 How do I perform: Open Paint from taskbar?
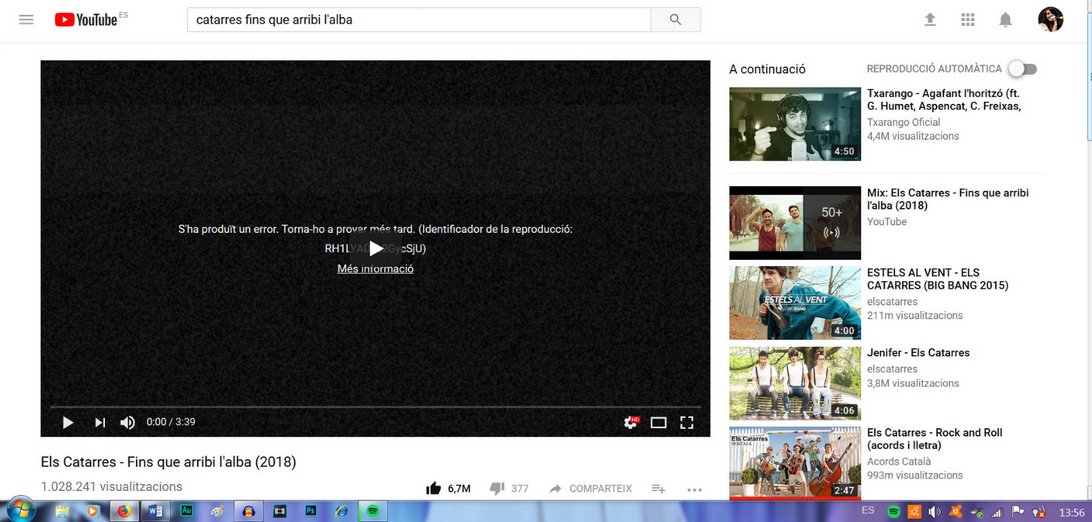pyautogui.click(x=217, y=511)
